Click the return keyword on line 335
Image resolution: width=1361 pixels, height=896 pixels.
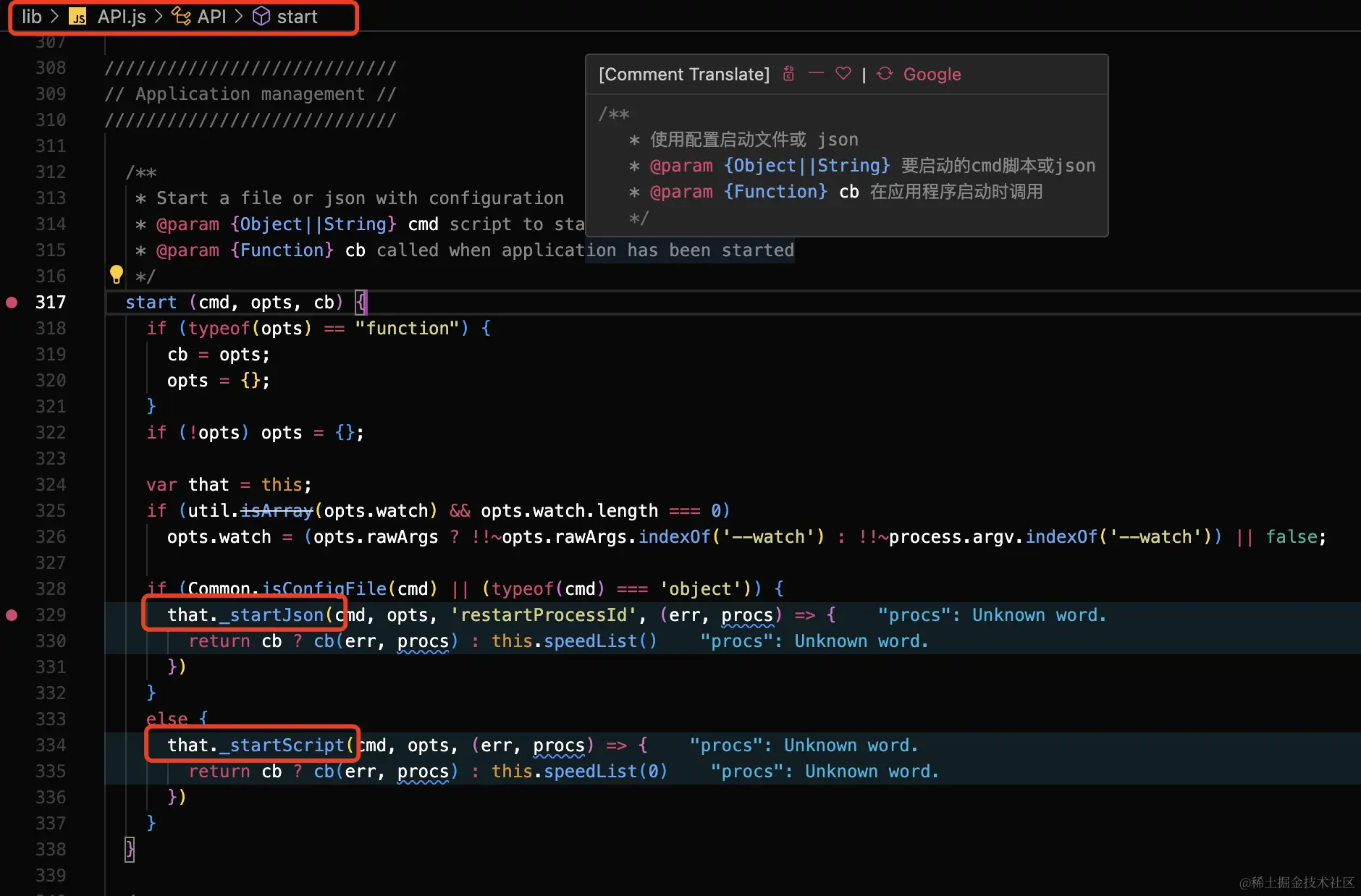pos(219,772)
